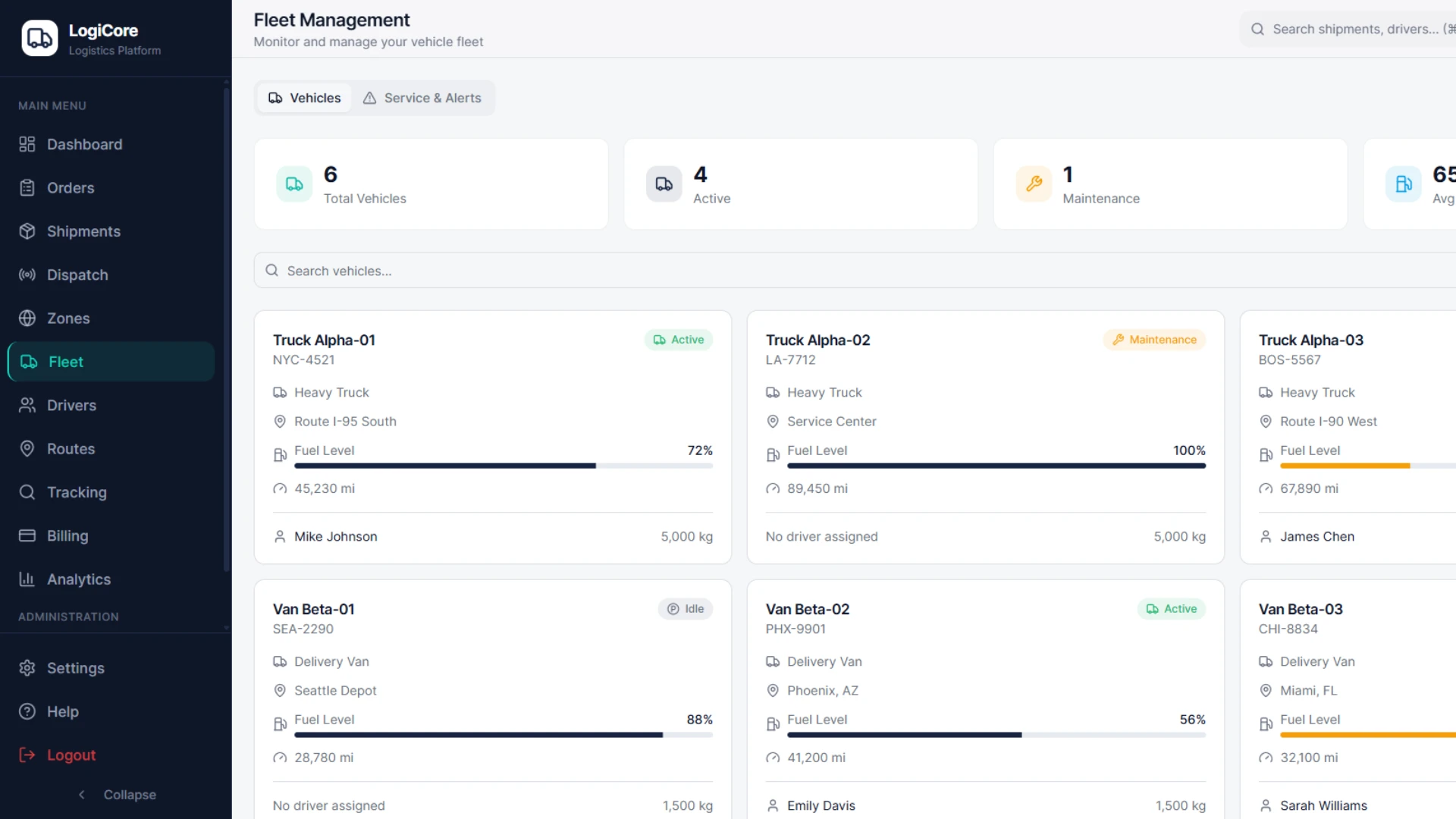Click the Active badge on Truck Alpha-01
Image resolution: width=1456 pixels, height=819 pixels.
point(679,340)
